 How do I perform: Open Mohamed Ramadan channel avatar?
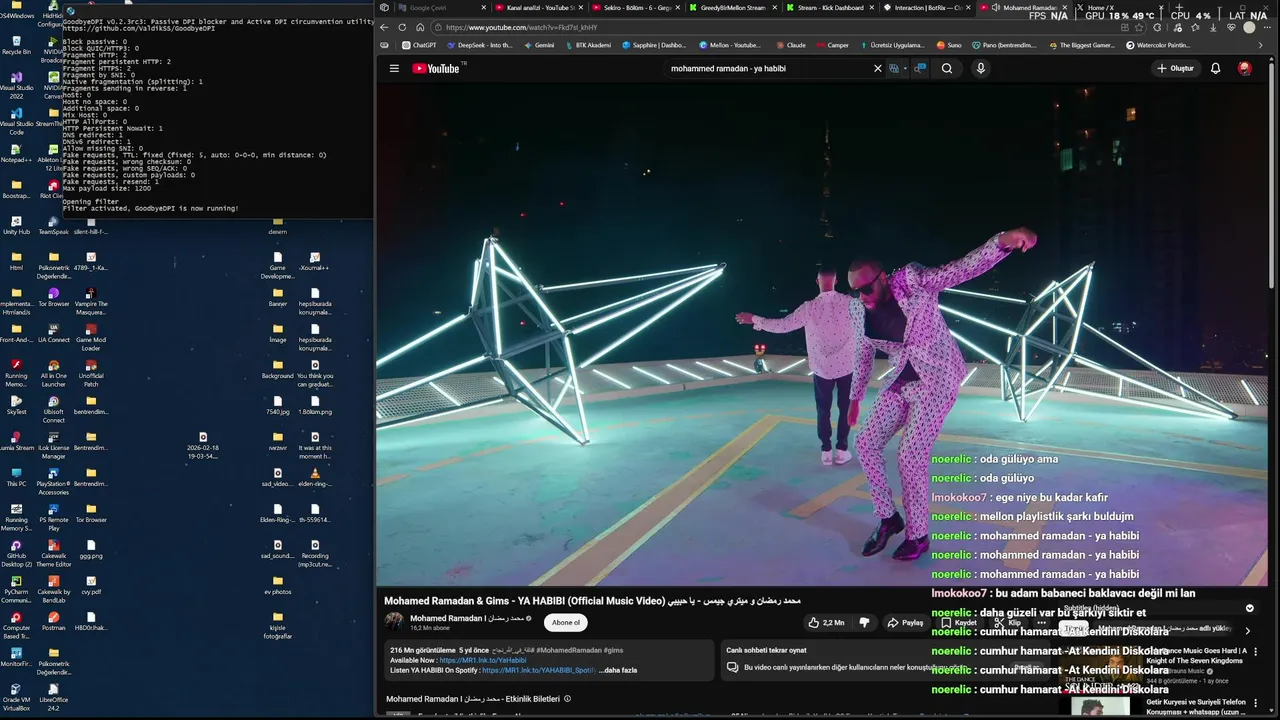395,621
